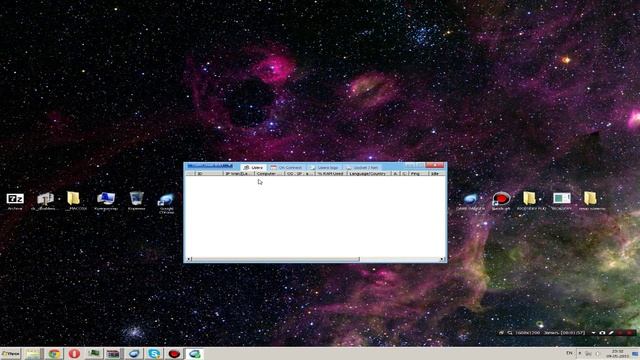Open Opera from the taskbar
The height and width of the screenshot is (360, 640).
tap(74, 354)
